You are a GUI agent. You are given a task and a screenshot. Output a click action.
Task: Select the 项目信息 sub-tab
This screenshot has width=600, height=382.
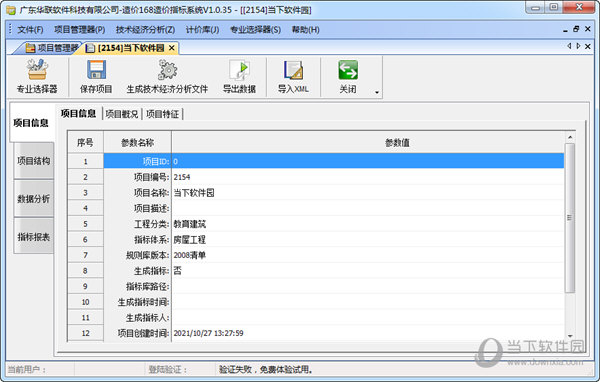point(78,114)
